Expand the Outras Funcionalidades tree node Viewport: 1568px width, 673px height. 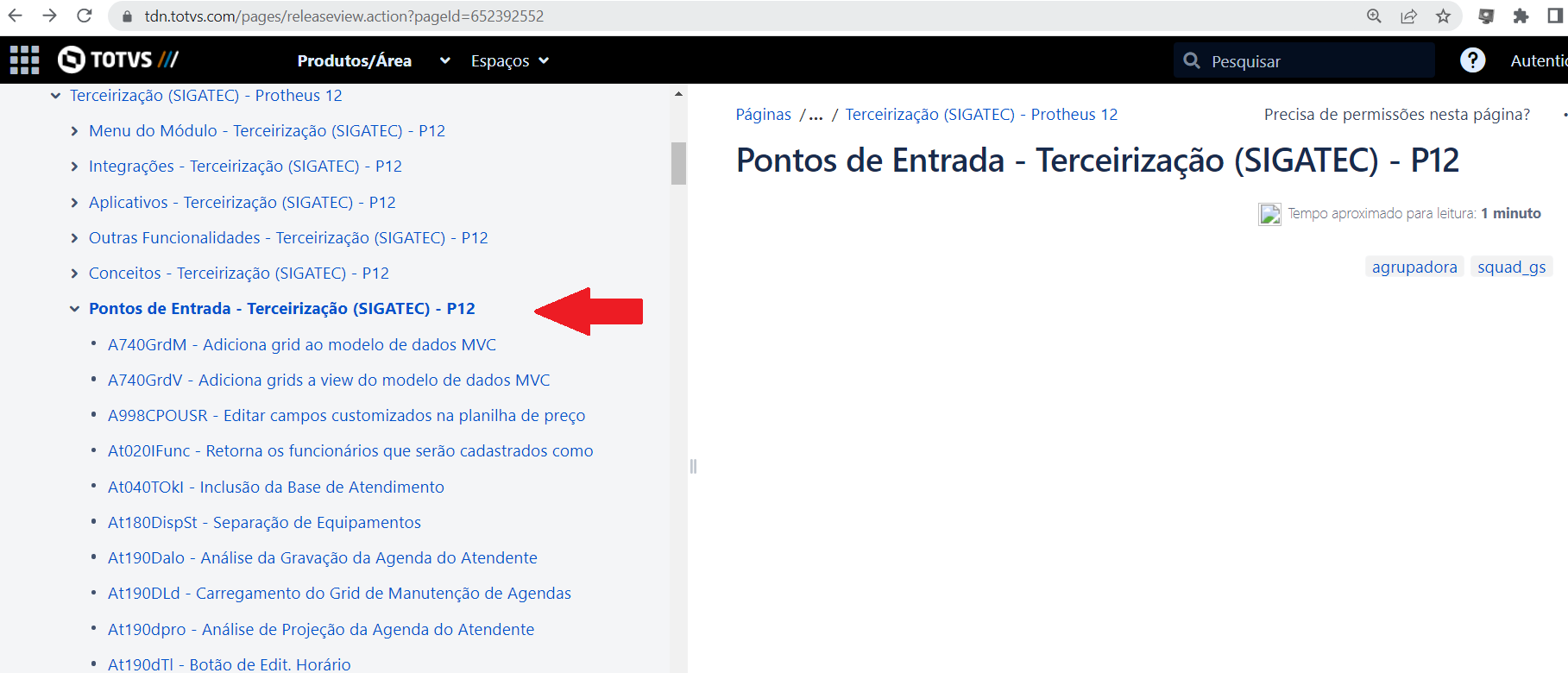(x=74, y=238)
